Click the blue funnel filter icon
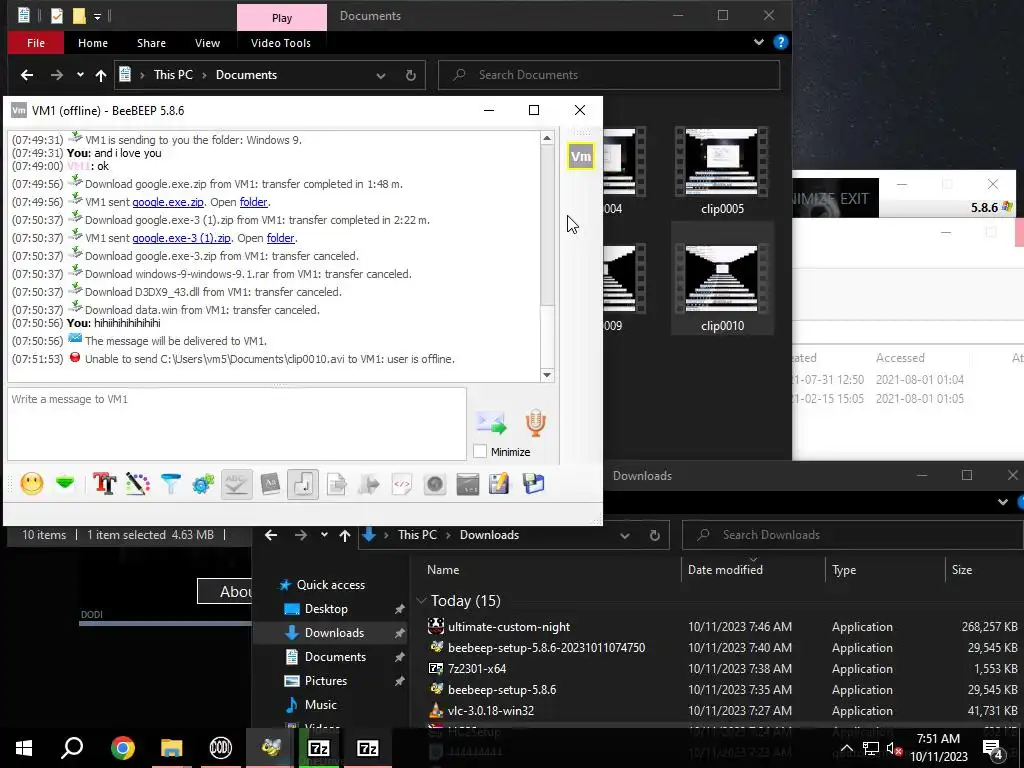 [170, 484]
